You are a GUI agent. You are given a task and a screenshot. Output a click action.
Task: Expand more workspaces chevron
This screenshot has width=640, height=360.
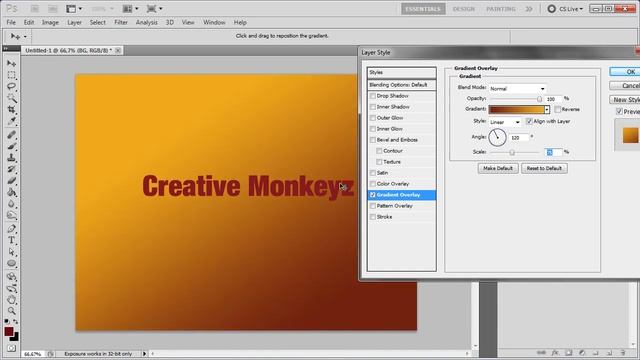pyautogui.click(x=529, y=9)
